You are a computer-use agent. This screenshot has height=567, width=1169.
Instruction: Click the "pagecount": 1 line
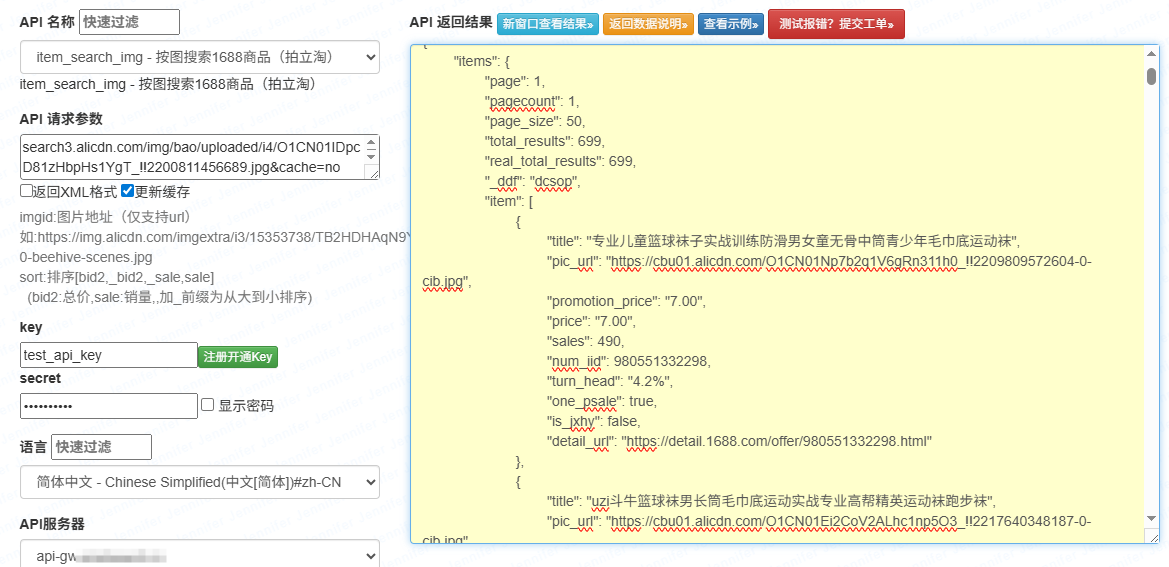tap(532, 101)
